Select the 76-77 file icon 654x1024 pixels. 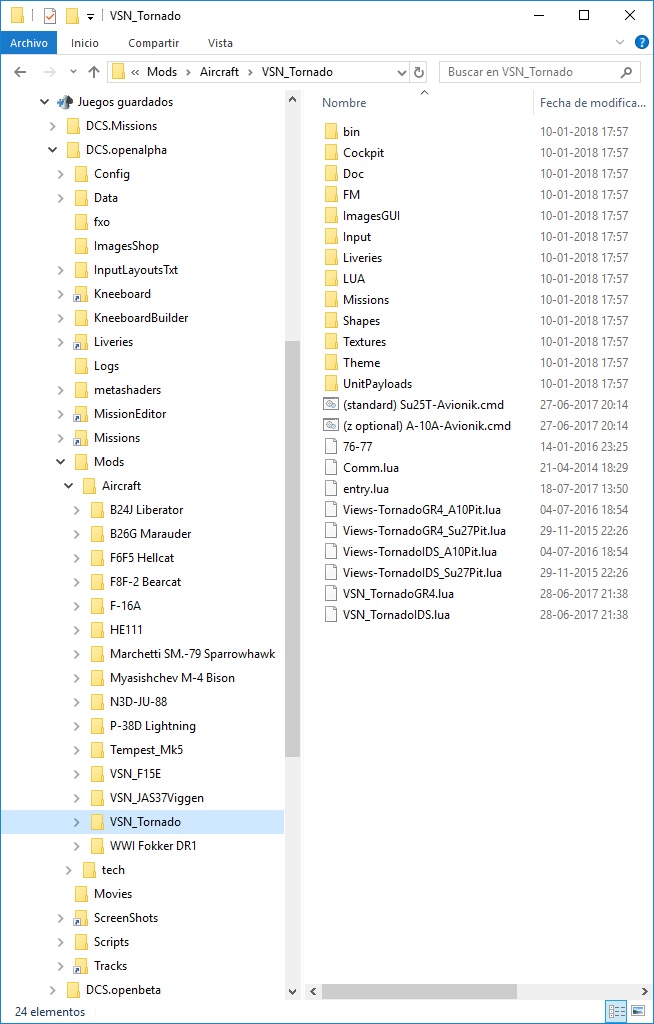(332, 447)
